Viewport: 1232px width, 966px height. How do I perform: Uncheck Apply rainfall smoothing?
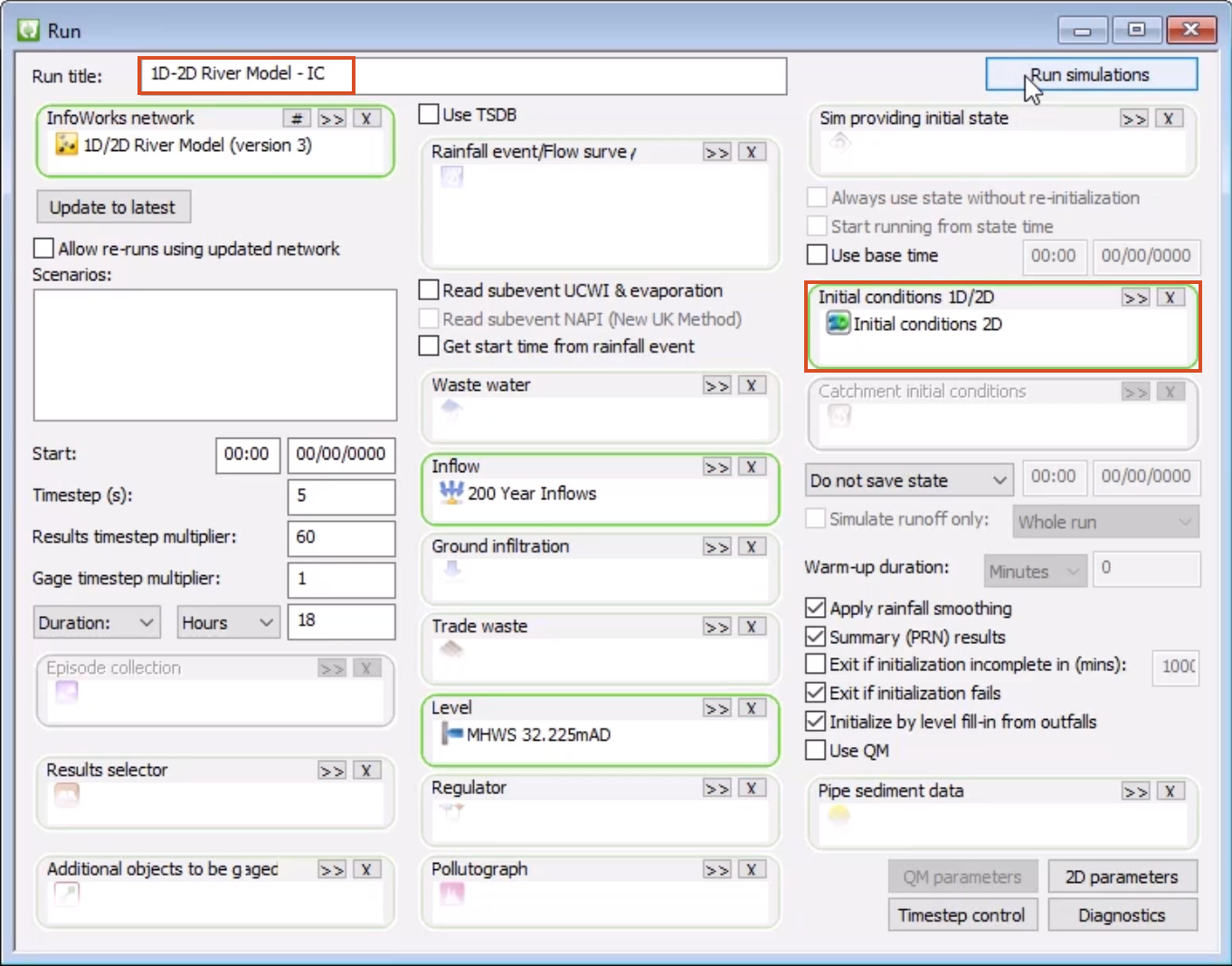[815, 608]
